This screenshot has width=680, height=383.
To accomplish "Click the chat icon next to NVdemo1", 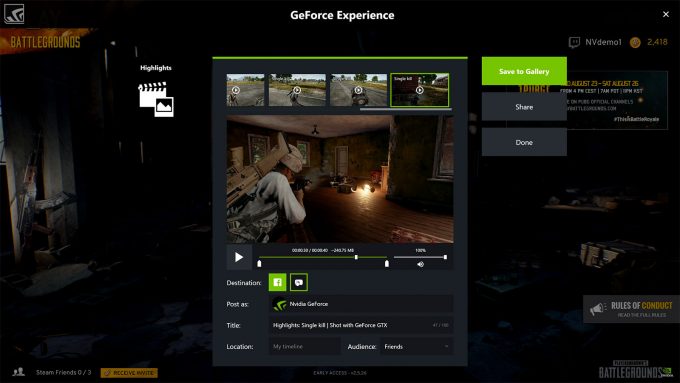I will (x=574, y=42).
